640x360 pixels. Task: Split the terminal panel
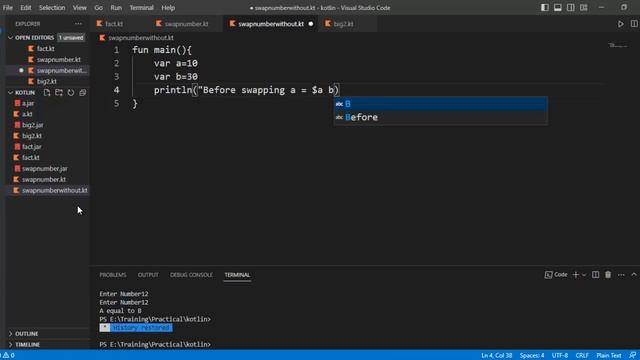point(596,275)
